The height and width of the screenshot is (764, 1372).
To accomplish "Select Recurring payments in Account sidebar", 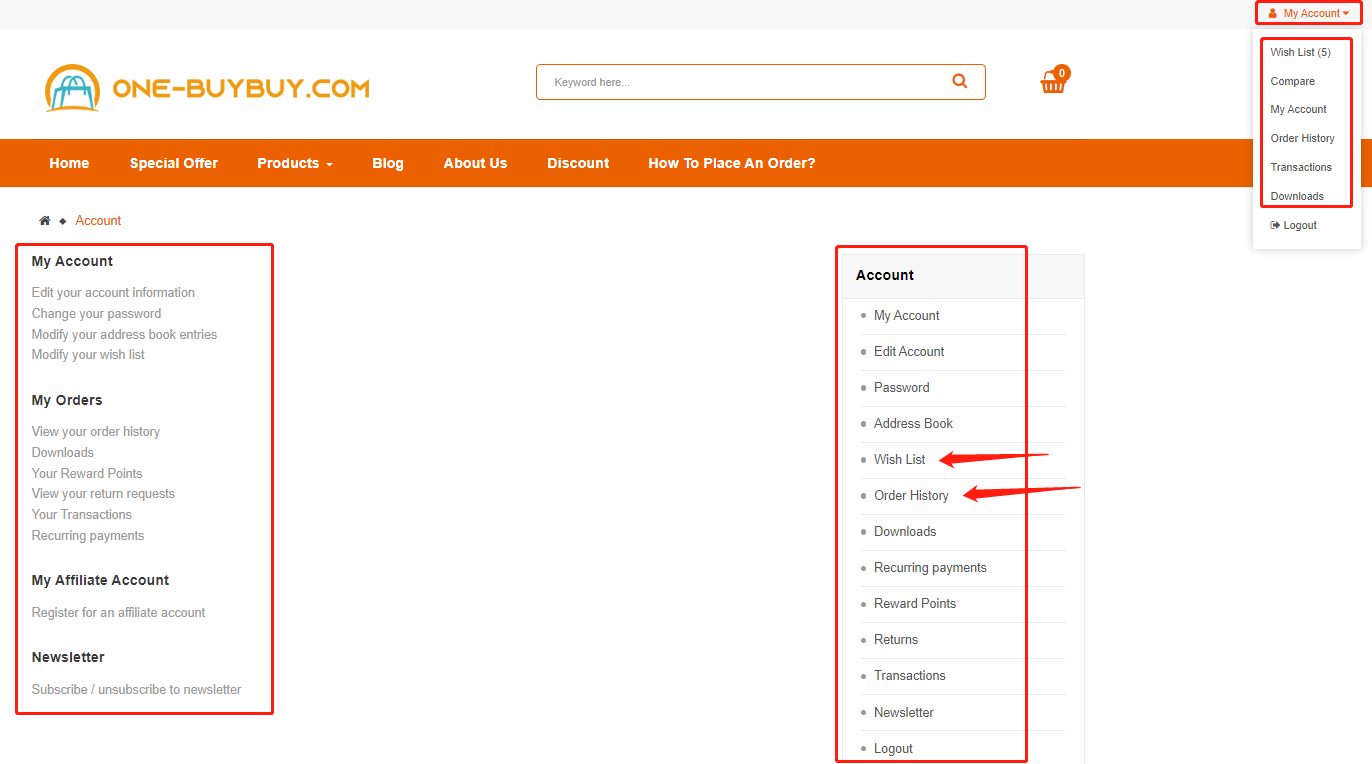I will pos(930,568).
